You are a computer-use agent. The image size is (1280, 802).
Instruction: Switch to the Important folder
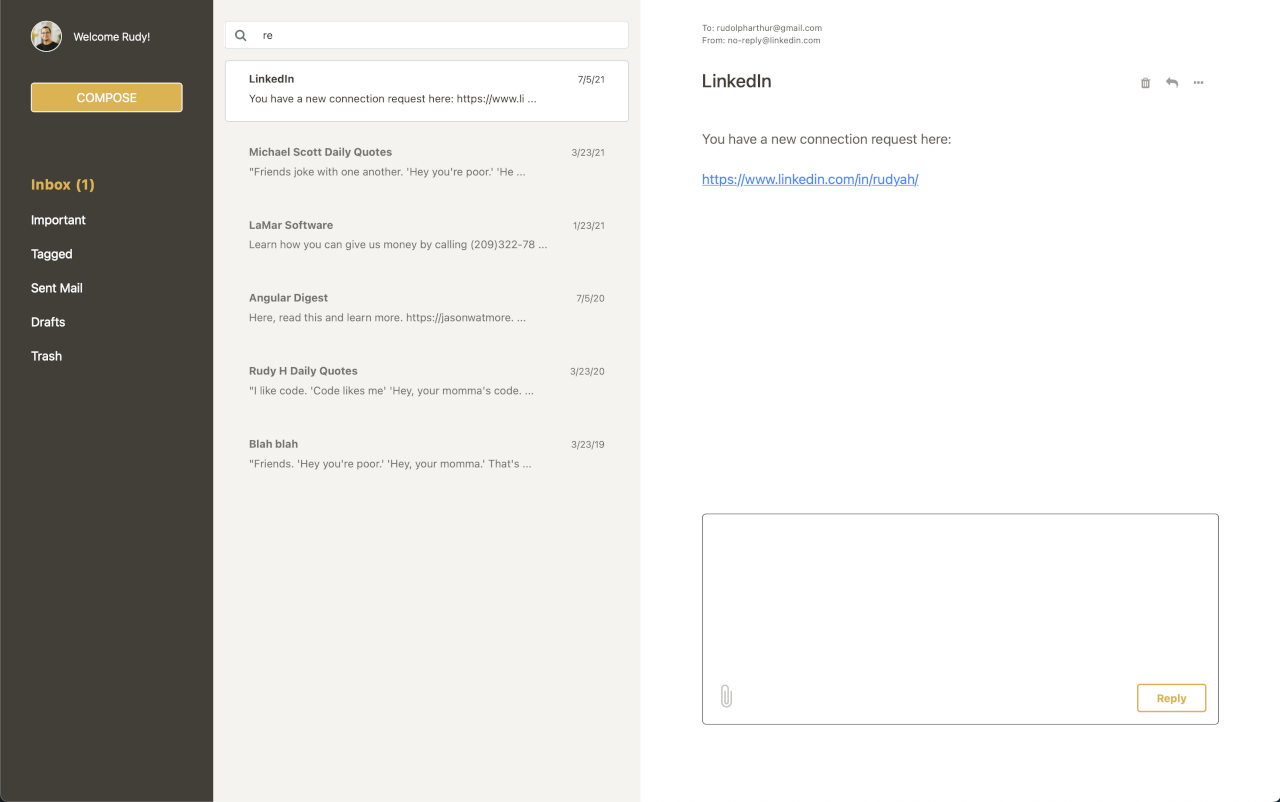click(x=58, y=220)
